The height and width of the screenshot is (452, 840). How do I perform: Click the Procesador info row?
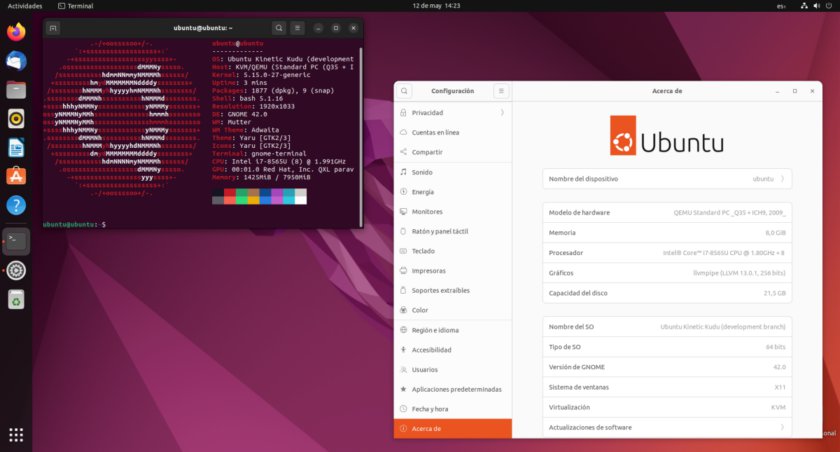(667, 253)
